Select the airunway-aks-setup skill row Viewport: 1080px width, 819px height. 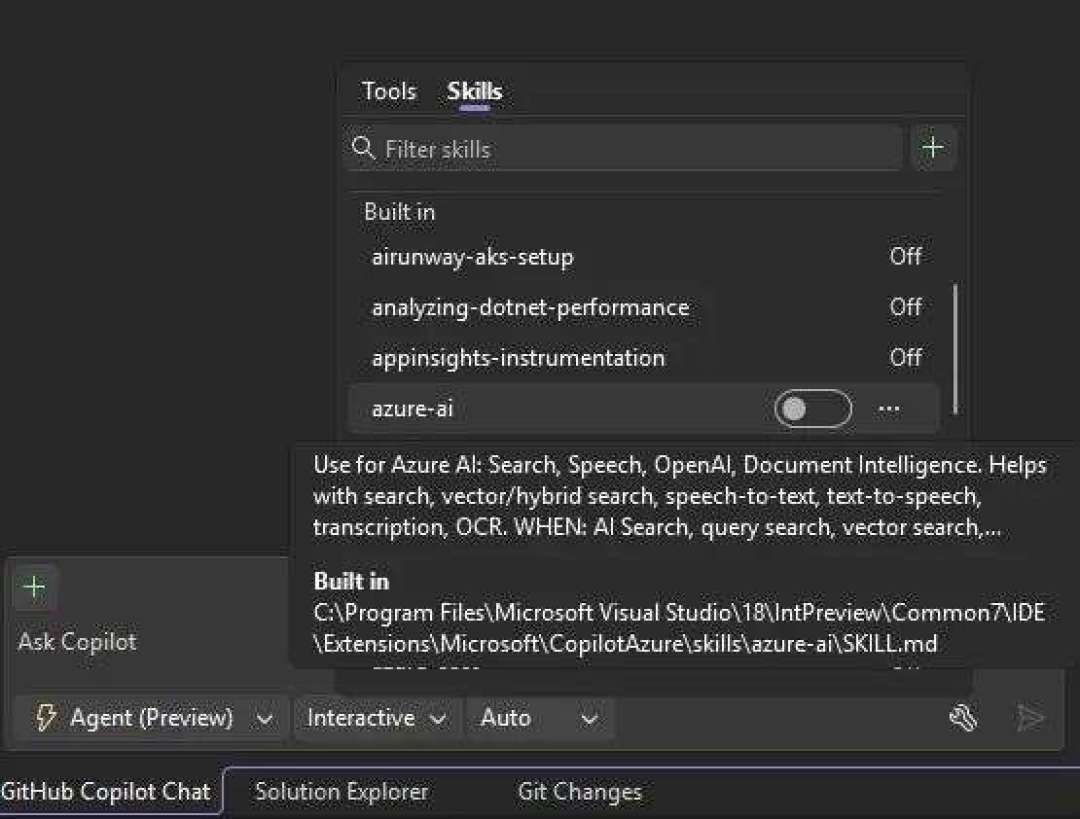644,256
